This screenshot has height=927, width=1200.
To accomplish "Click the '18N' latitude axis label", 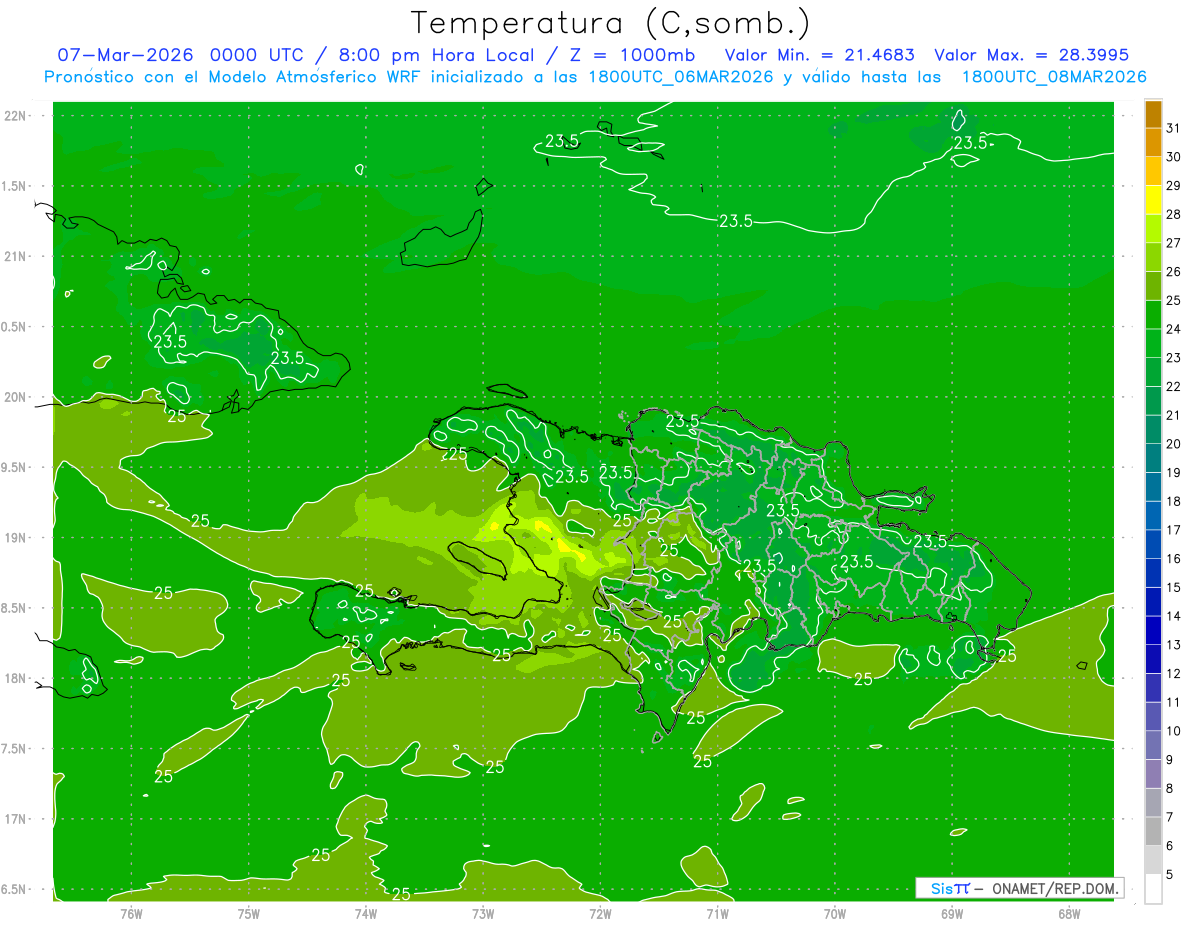I will [16, 678].
